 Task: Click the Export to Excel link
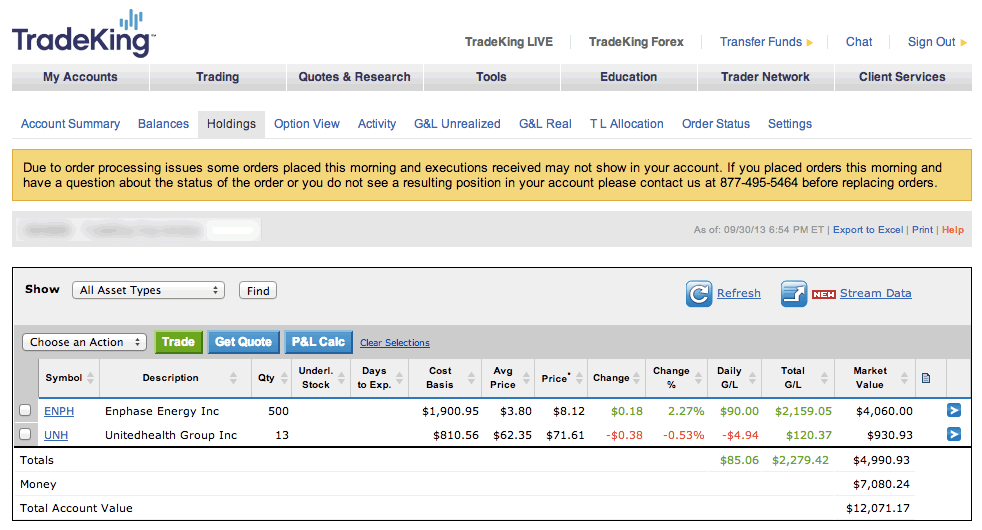(x=868, y=230)
